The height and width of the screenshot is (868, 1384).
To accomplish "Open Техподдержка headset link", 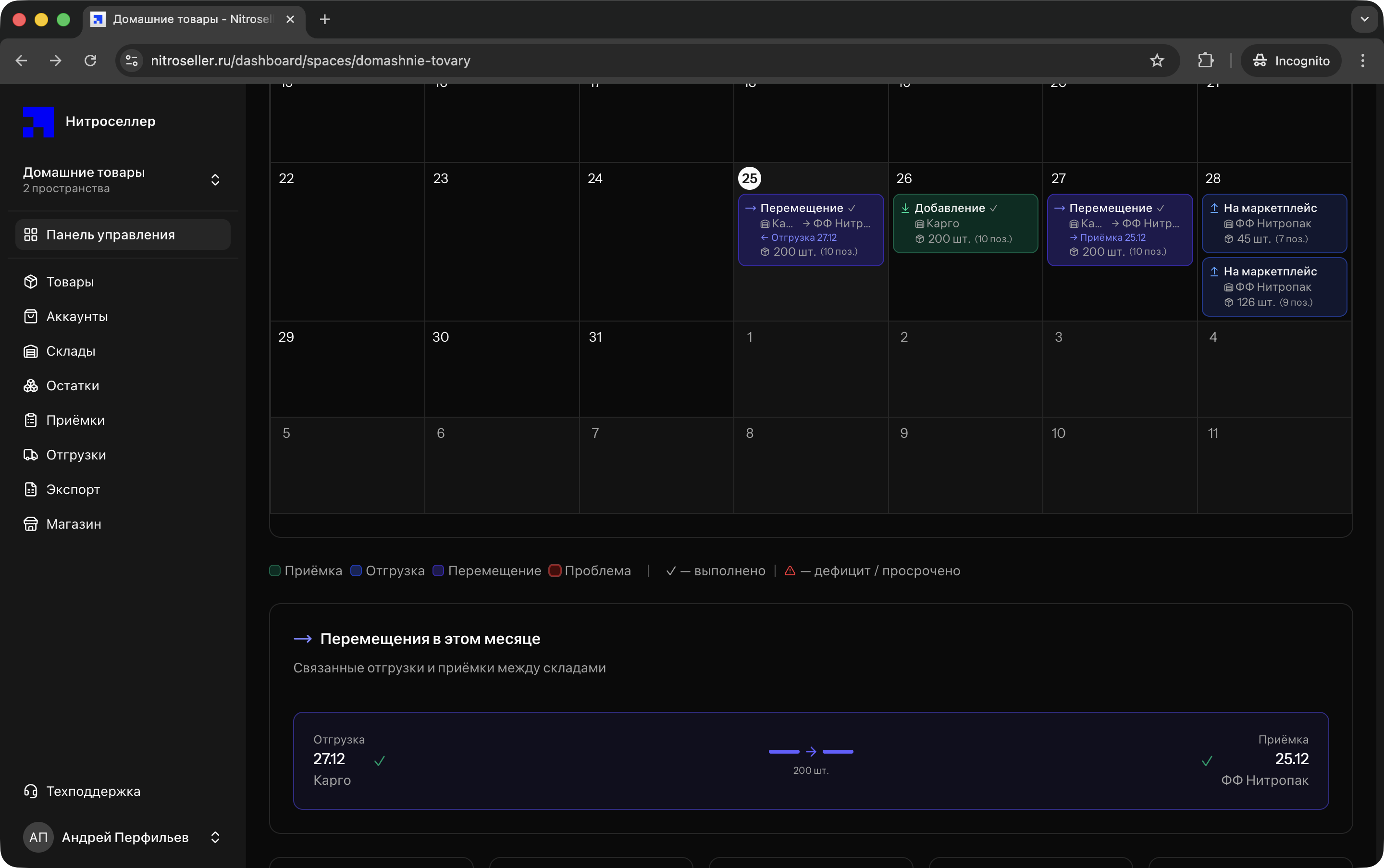I will tap(92, 791).
